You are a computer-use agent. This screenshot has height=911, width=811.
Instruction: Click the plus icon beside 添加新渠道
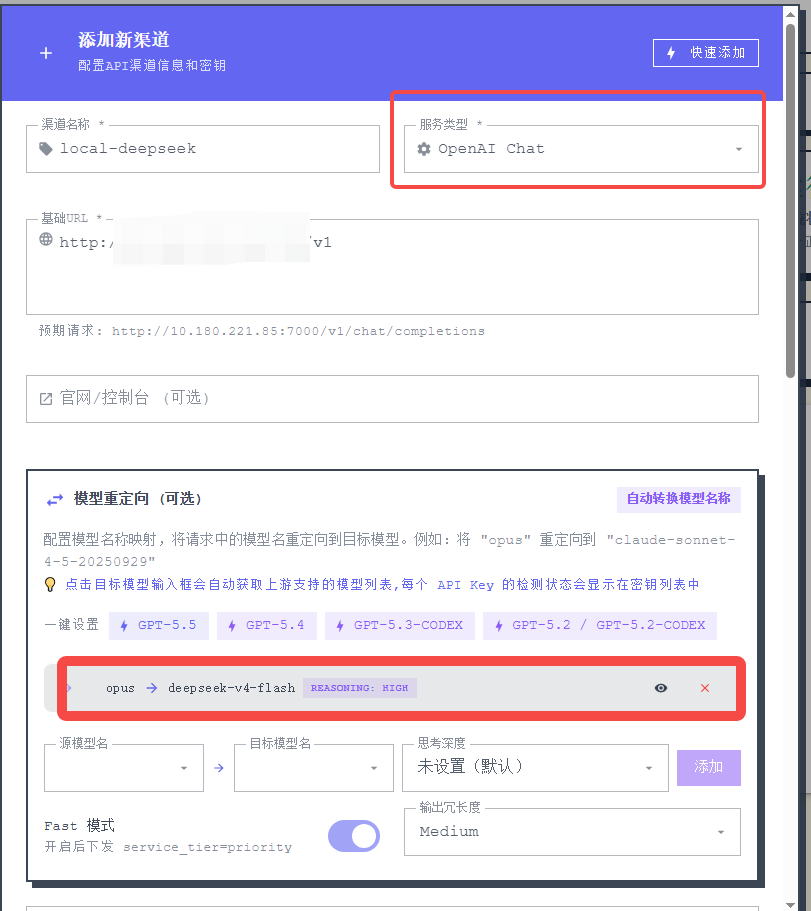[46, 53]
